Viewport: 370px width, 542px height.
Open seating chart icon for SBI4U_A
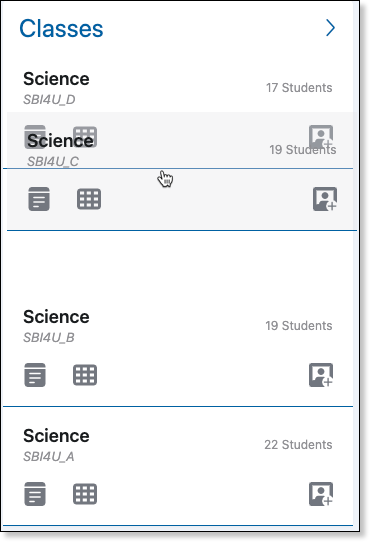coord(321,494)
